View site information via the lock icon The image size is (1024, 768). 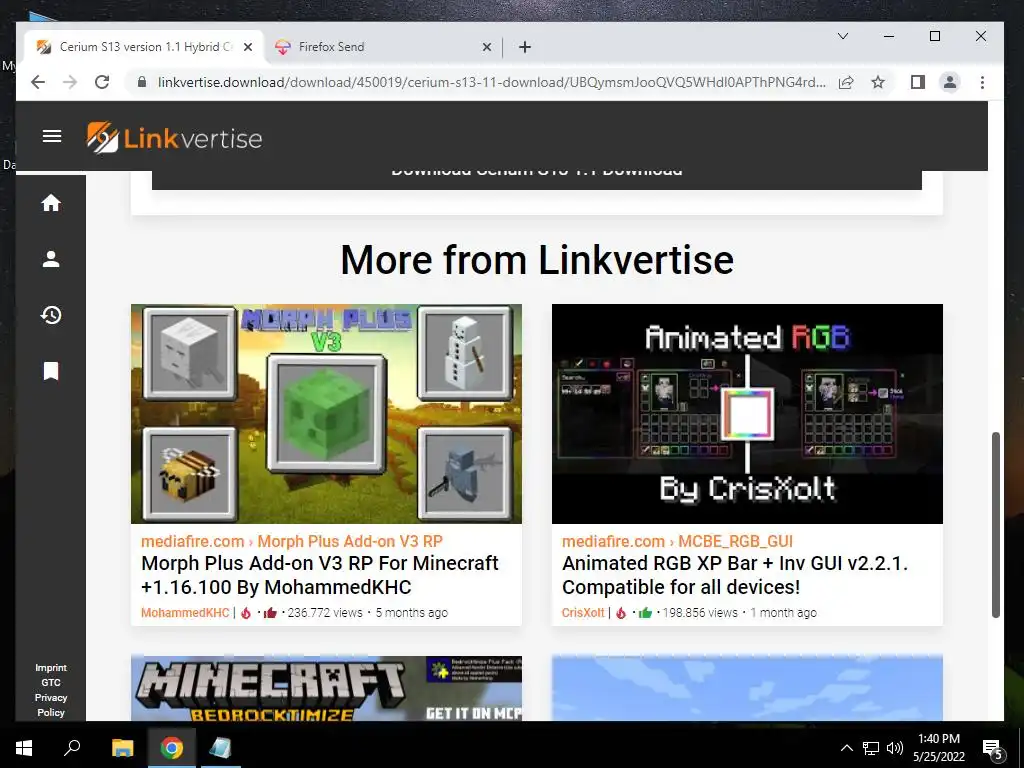click(141, 82)
